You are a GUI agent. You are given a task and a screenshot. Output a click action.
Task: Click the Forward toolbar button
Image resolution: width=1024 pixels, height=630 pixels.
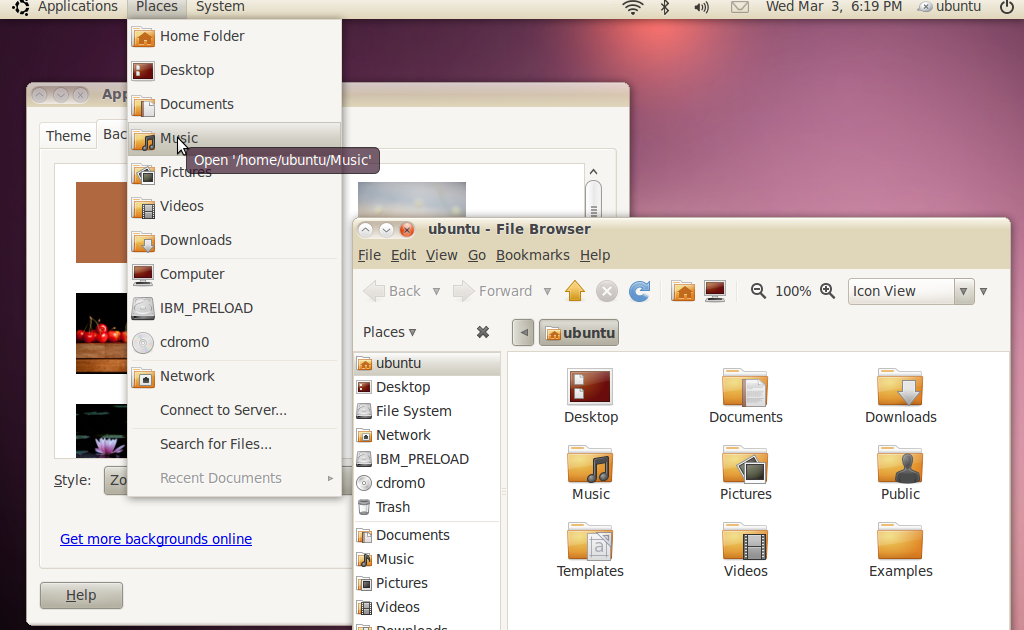click(493, 291)
